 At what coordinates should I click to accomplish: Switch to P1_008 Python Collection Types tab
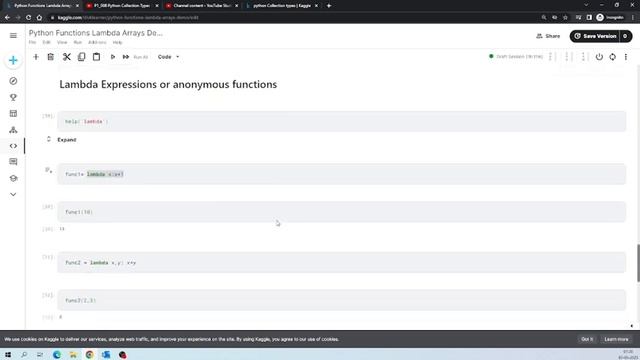pos(122,6)
